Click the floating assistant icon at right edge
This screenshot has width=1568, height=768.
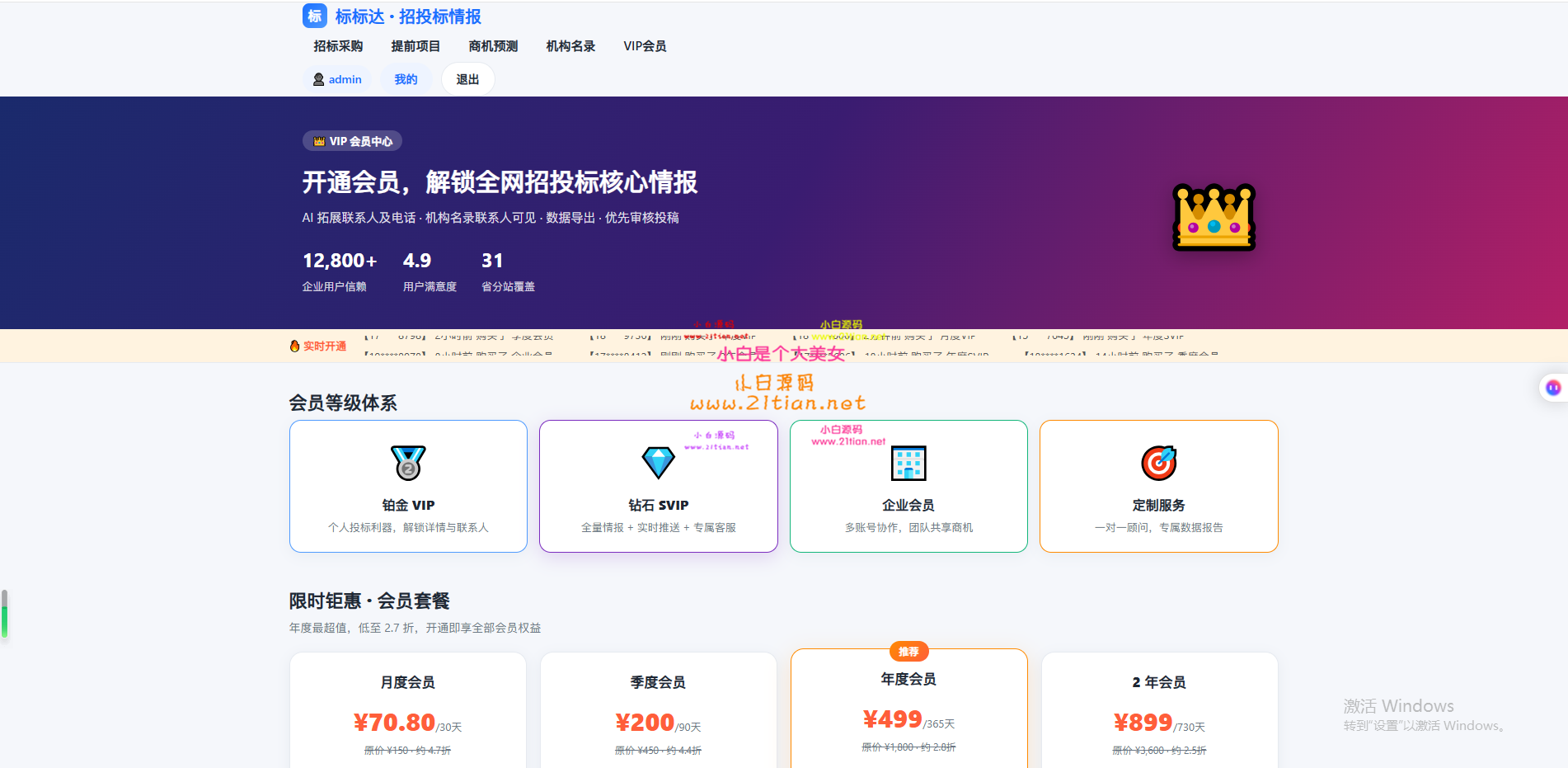[1553, 387]
